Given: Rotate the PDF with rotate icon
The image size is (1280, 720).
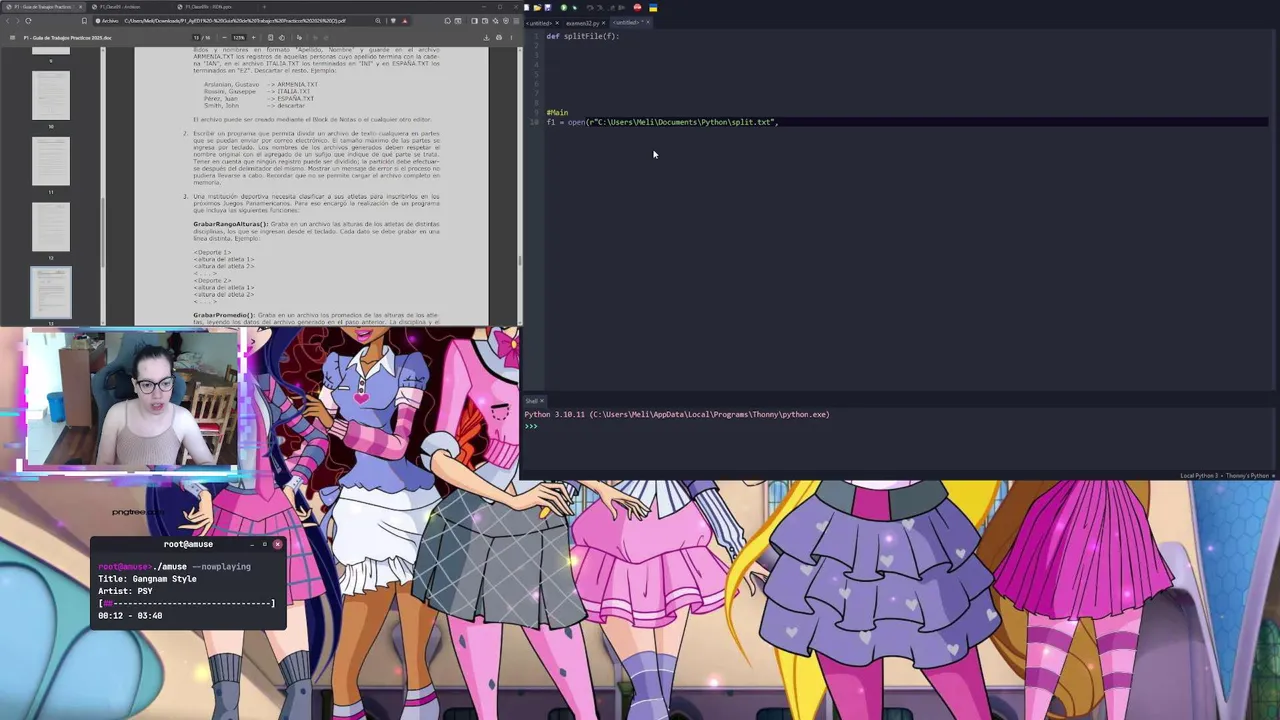Looking at the screenshot, I should point(282,37).
